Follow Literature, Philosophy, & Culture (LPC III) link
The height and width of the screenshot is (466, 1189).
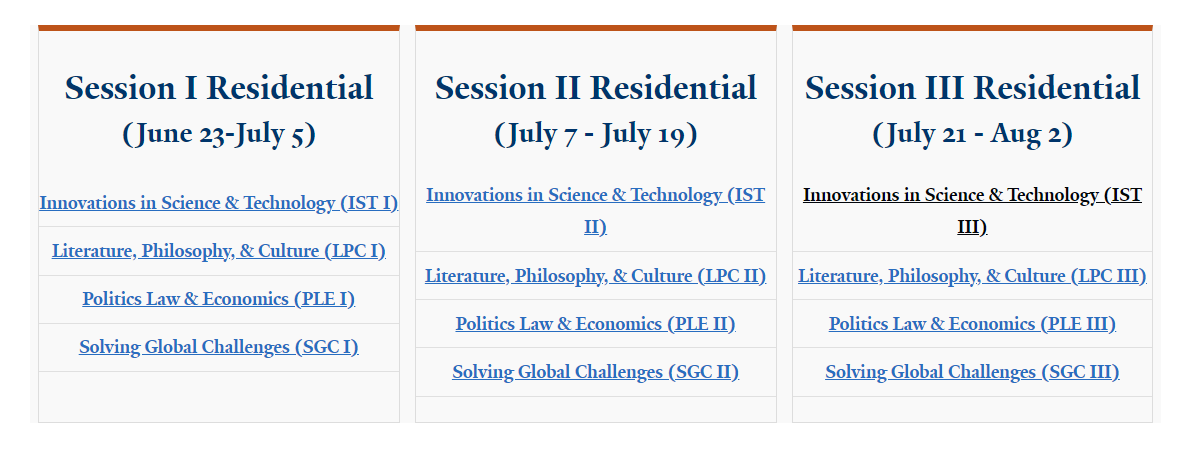tap(972, 276)
